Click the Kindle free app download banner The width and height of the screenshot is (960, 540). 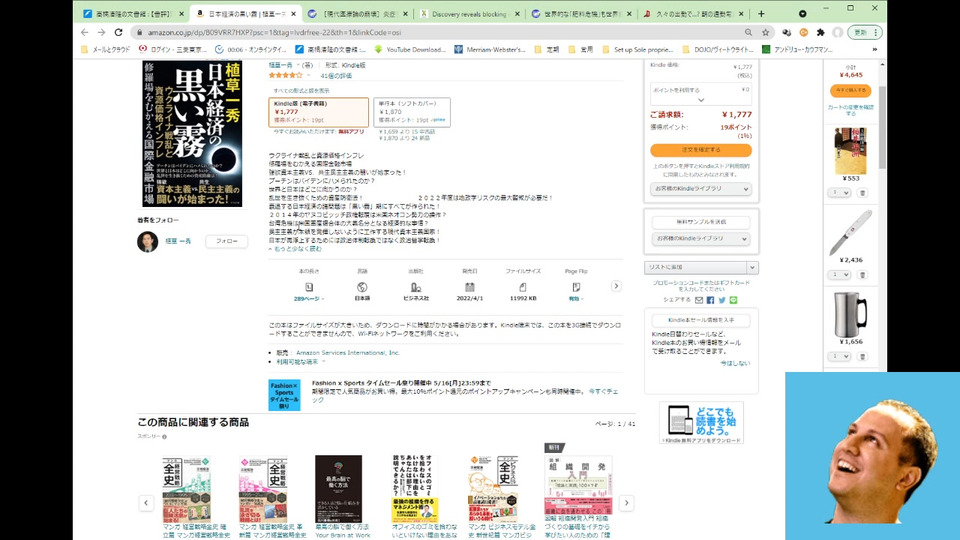tap(701, 422)
